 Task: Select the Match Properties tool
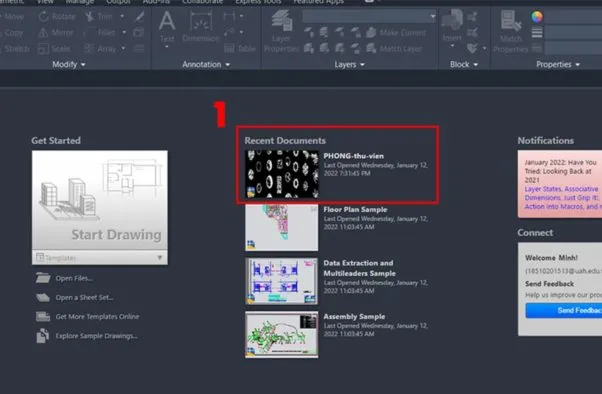tap(511, 31)
